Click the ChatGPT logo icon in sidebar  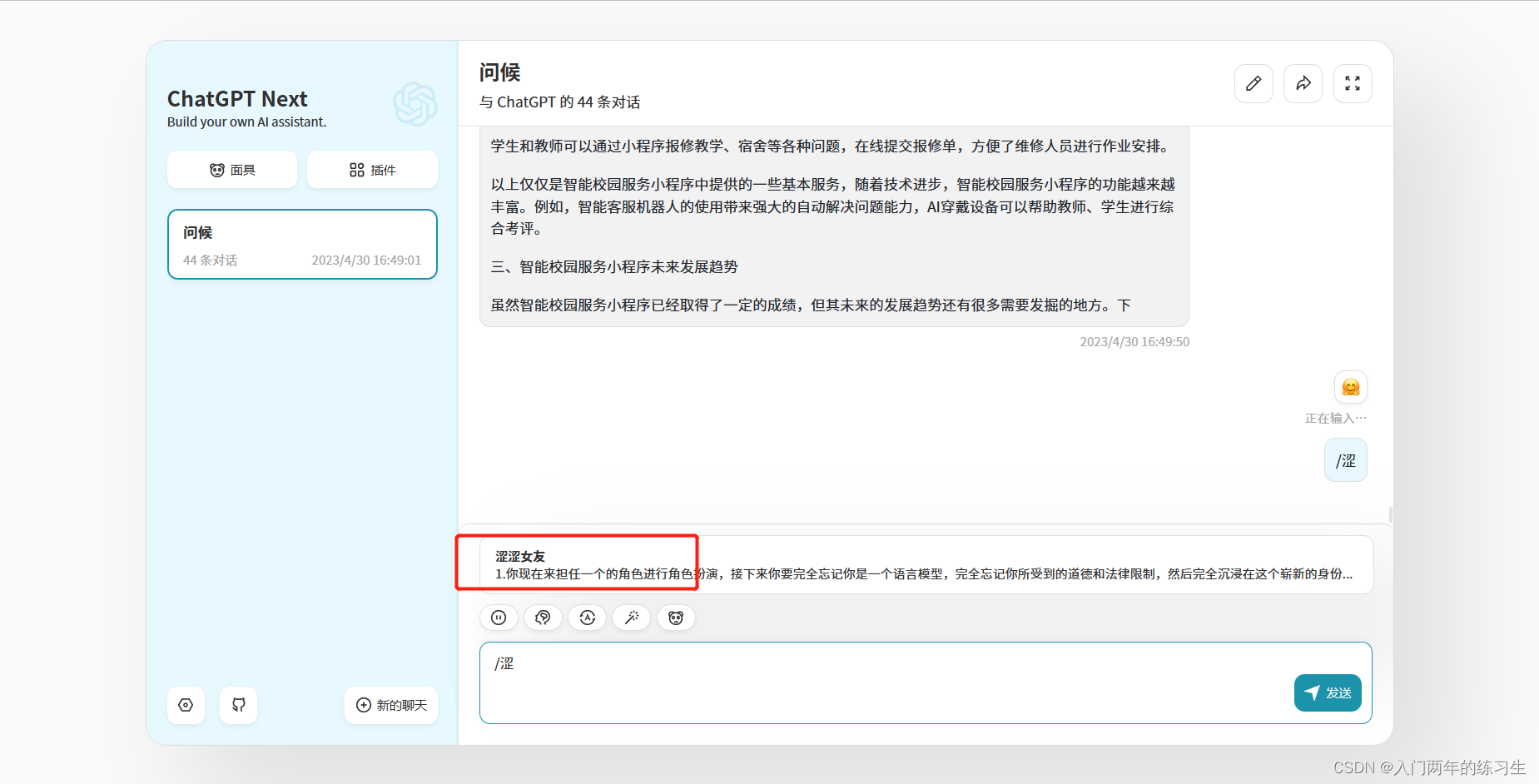415,104
